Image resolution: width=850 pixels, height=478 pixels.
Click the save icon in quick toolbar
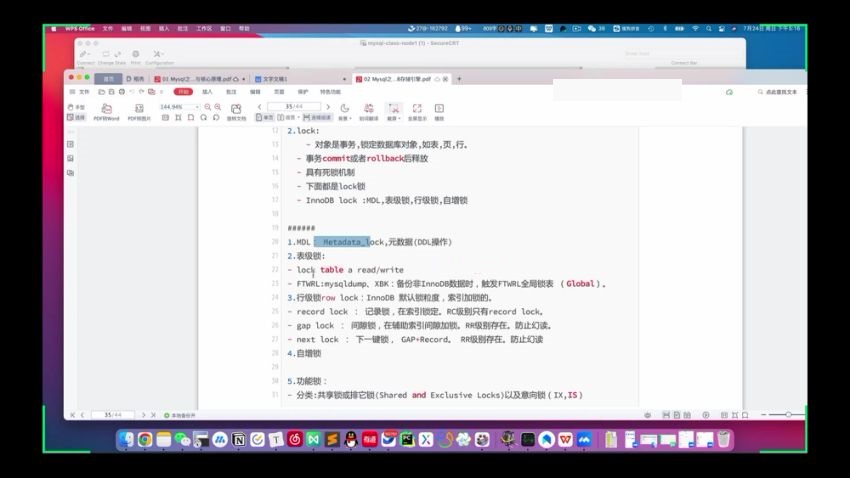111,92
